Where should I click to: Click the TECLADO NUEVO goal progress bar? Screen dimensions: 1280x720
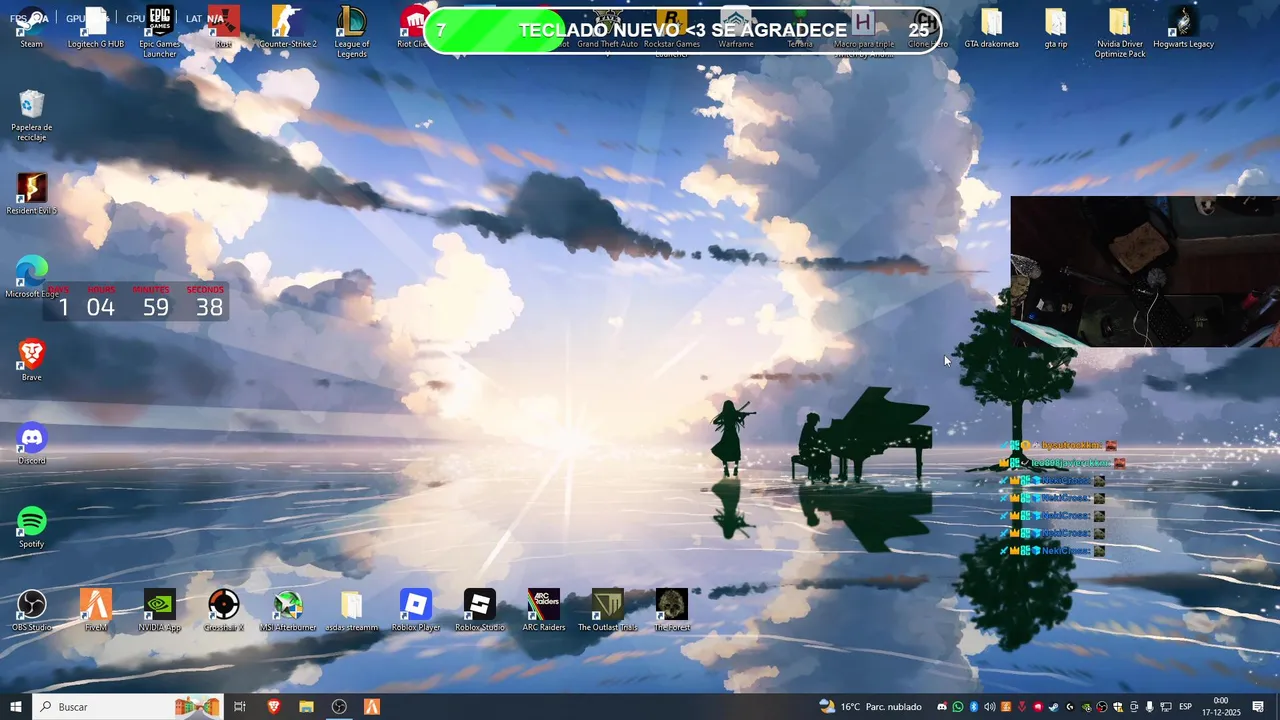(683, 30)
